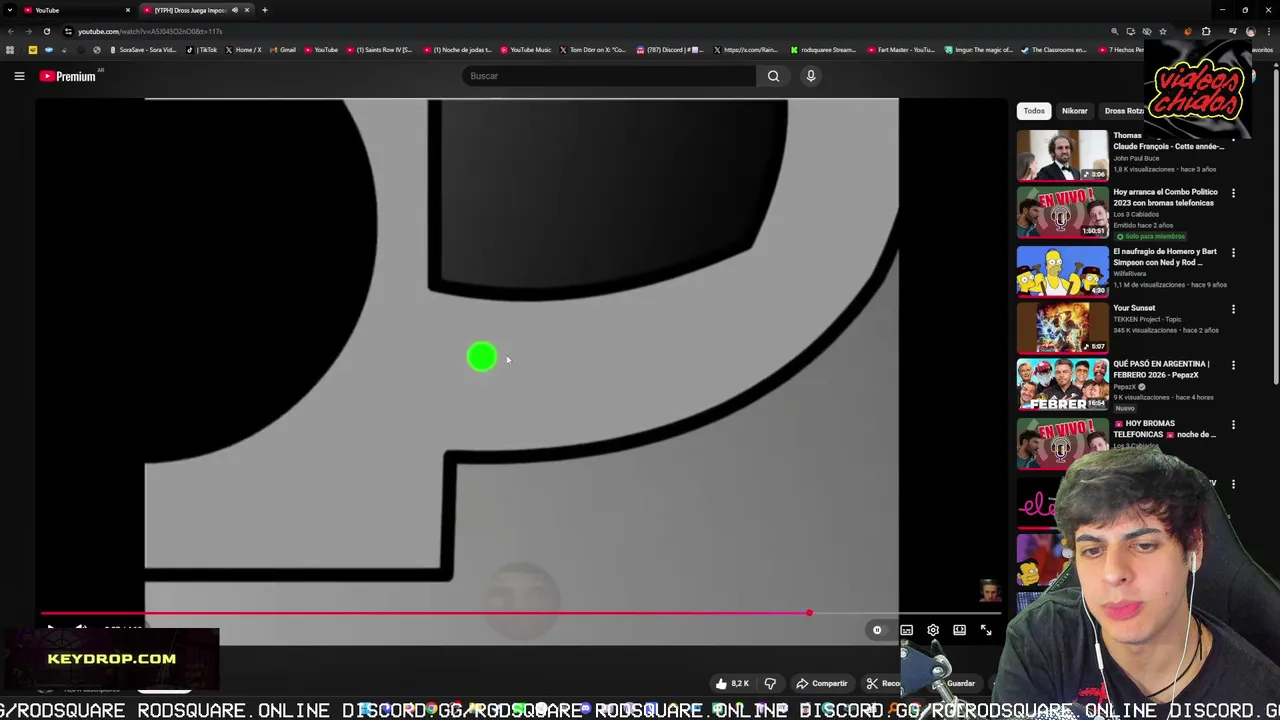The width and height of the screenshot is (1280, 720).
Task: Select the Nikorar filter chip
Action: point(1075,111)
